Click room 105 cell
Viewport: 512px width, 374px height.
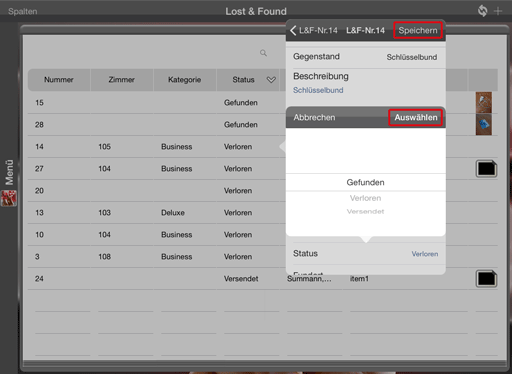click(x=104, y=147)
